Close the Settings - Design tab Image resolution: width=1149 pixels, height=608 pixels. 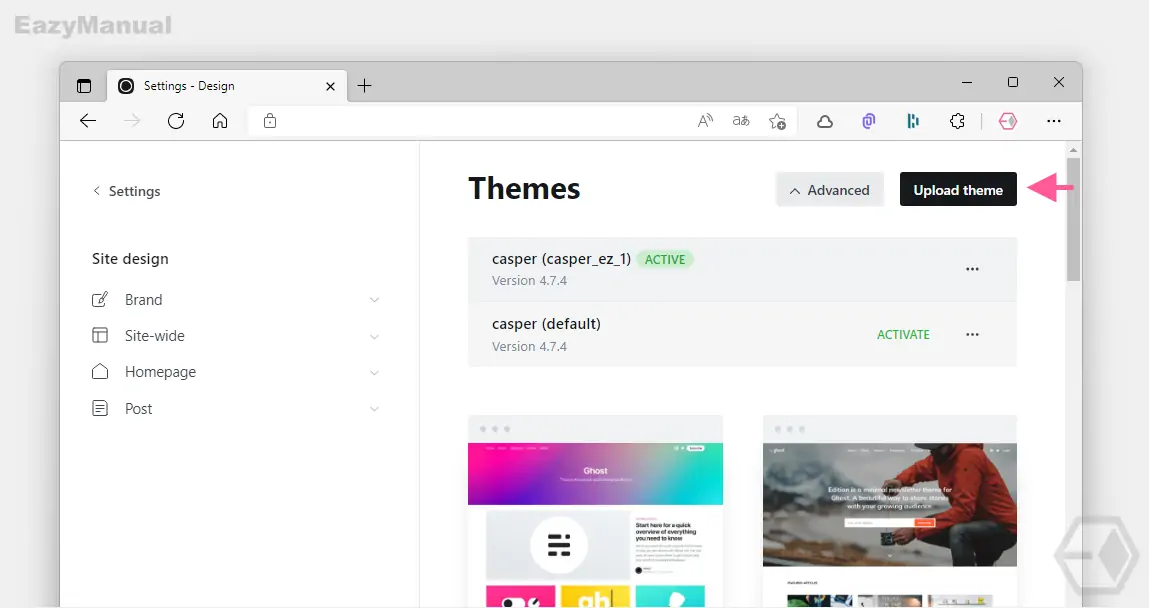click(330, 86)
